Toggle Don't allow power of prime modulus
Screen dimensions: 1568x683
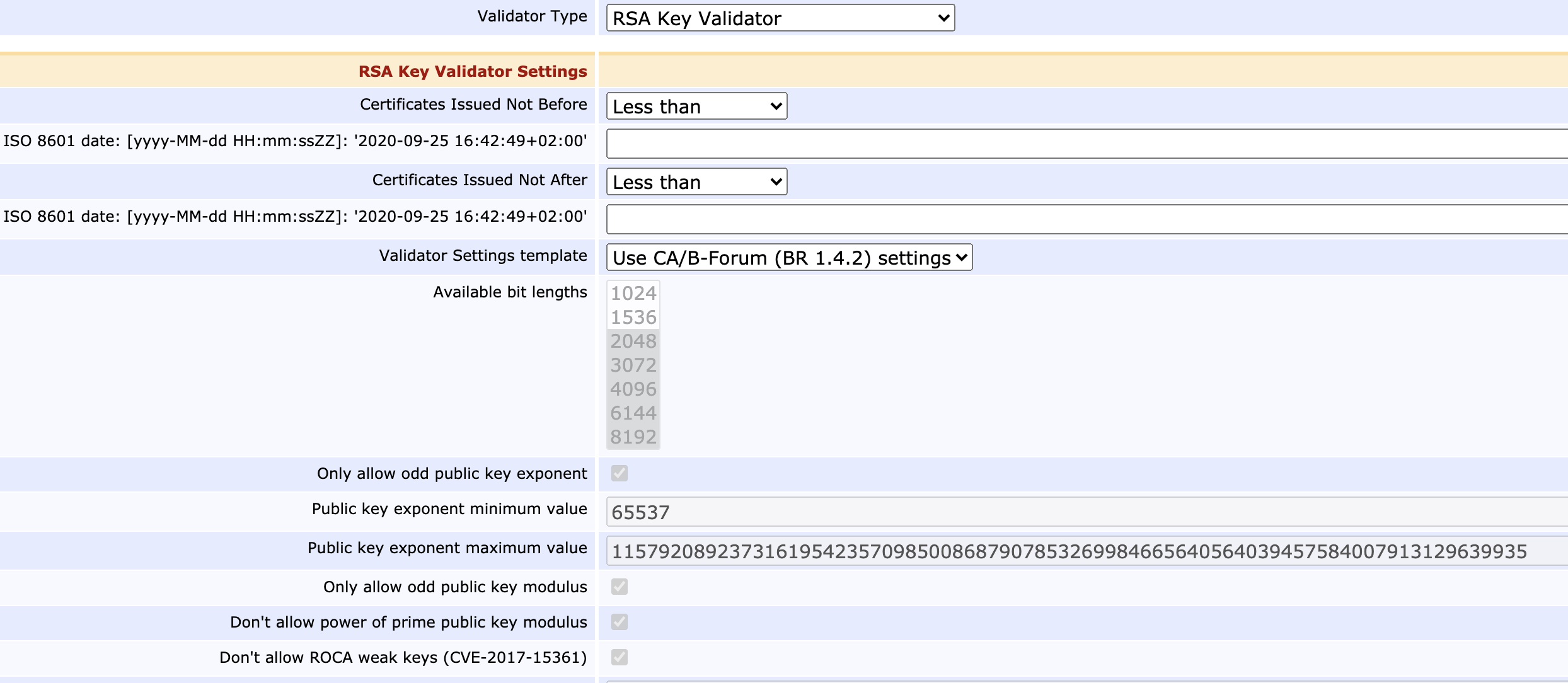(x=619, y=622)
